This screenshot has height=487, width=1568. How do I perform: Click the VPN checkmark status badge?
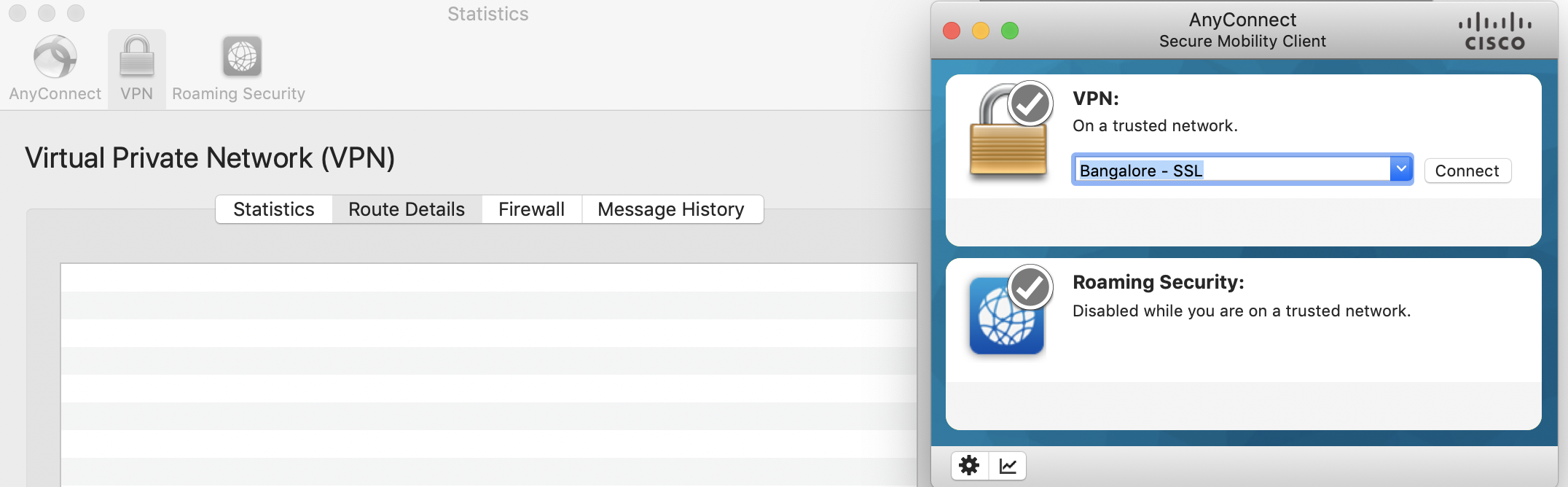[1030, 105]
